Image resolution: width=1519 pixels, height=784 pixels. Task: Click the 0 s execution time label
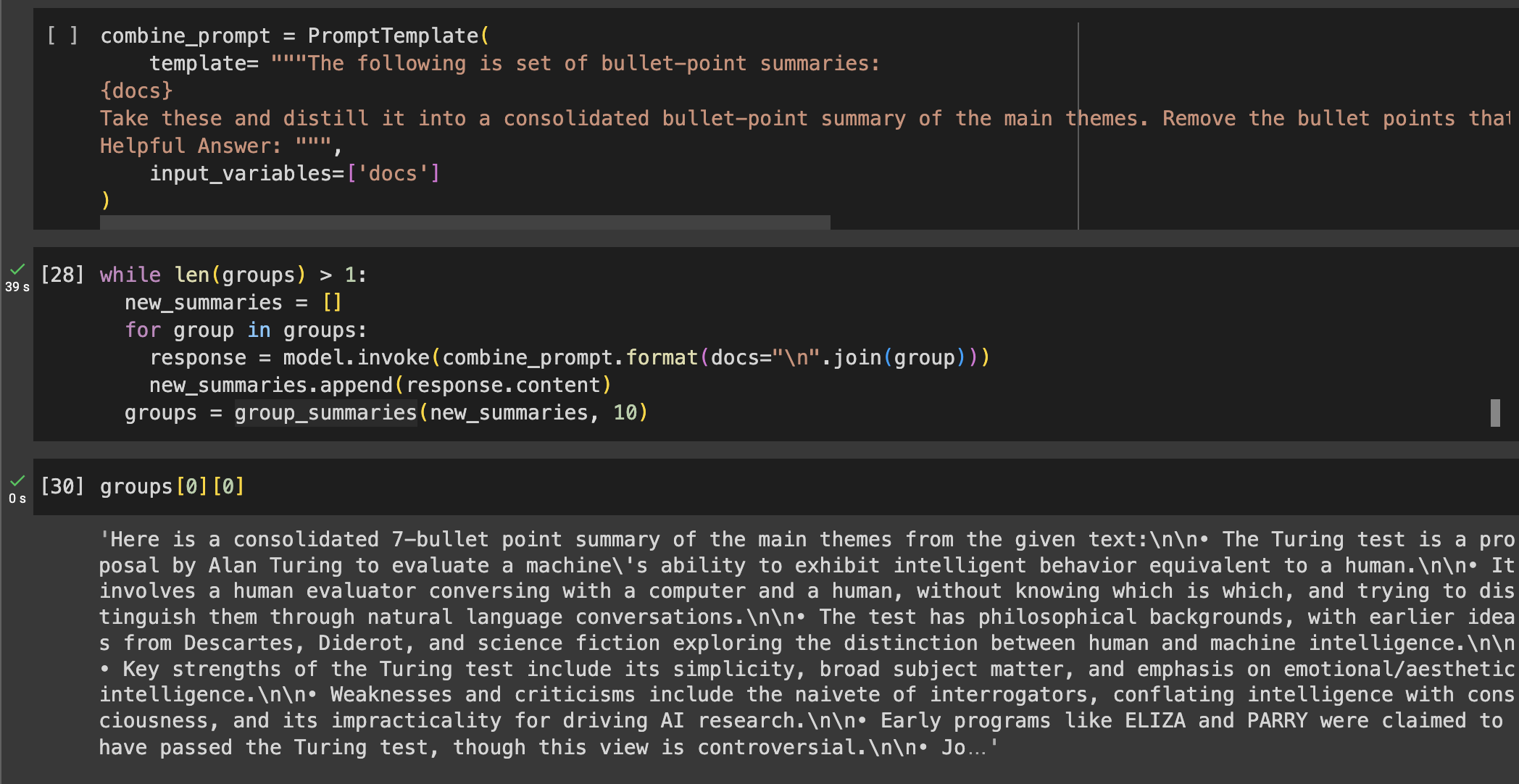17,499
